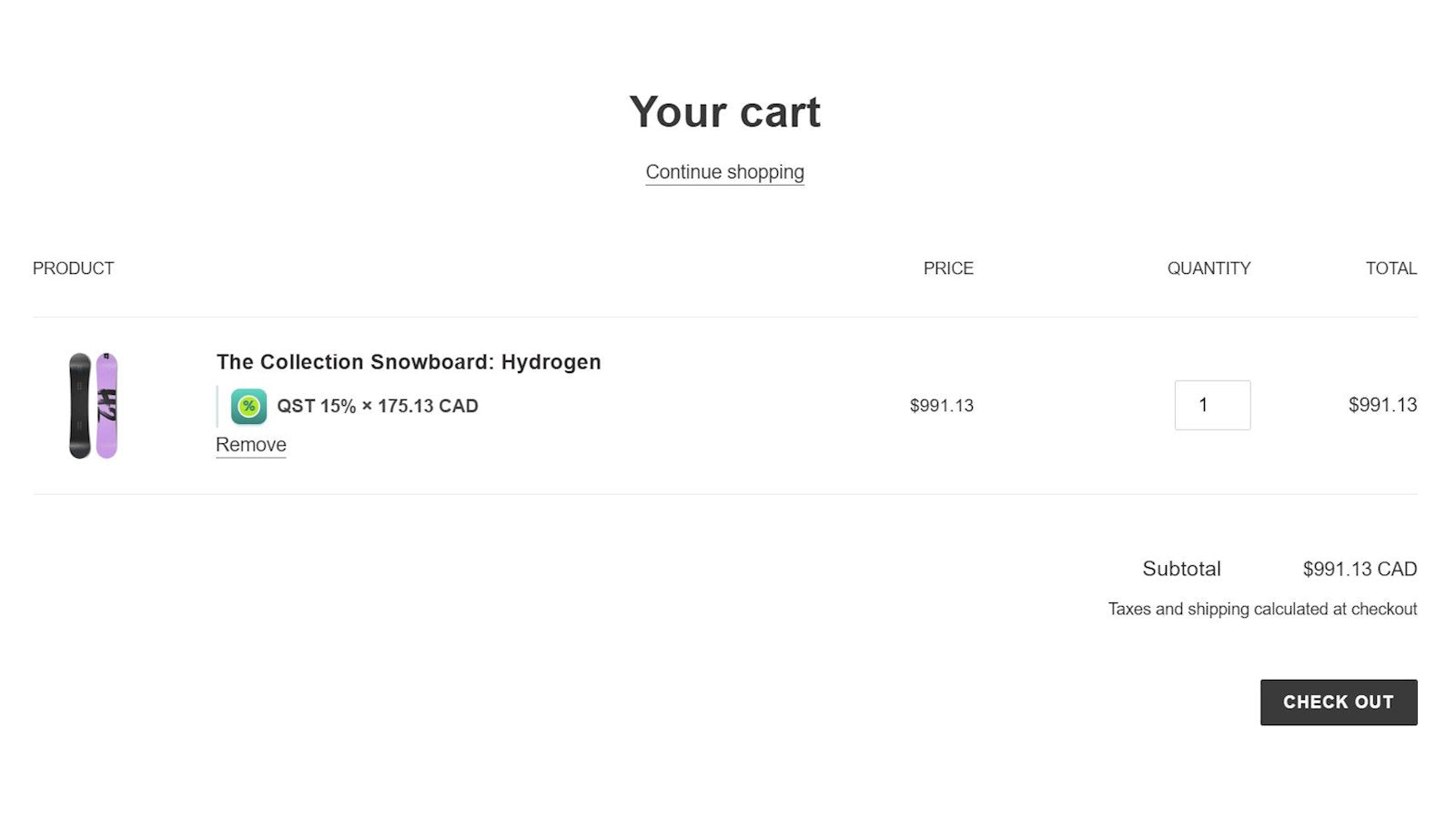
Task: Click the green percent discount icon
Action: [x=248, y=406]
